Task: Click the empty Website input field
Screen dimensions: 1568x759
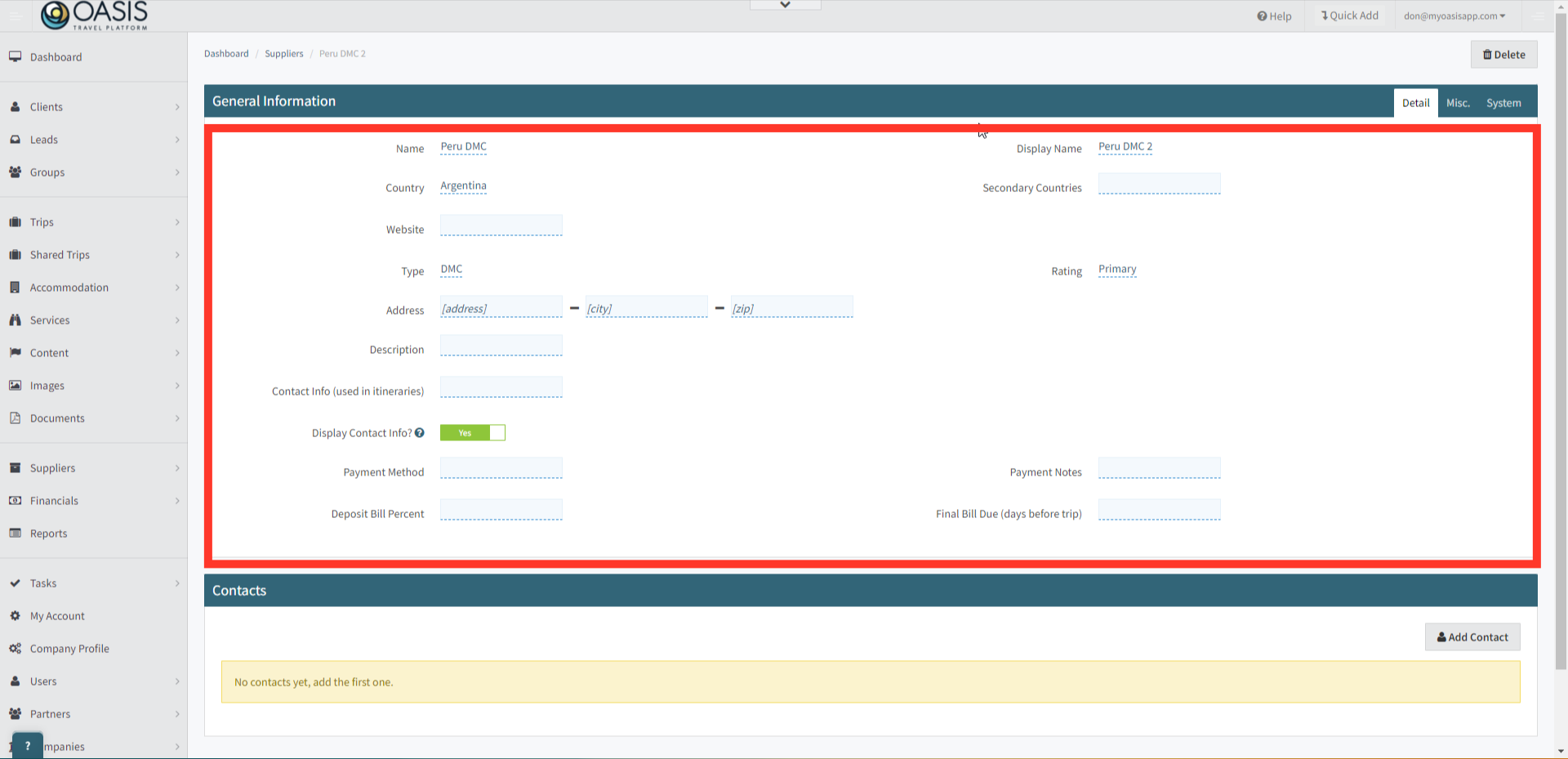Action: (501, 225)
